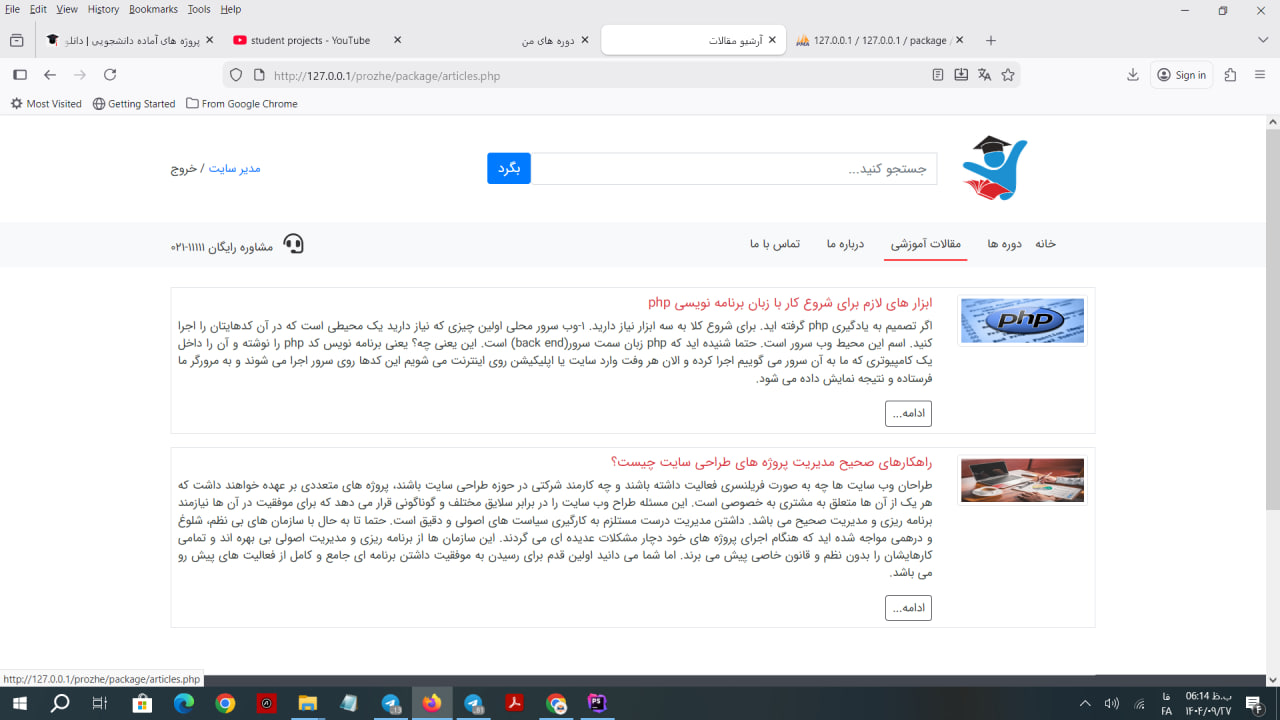This screenshot has height=720, width=1280.
Task: Toggle the Firefox sidebar button
Action: [19, 75]
